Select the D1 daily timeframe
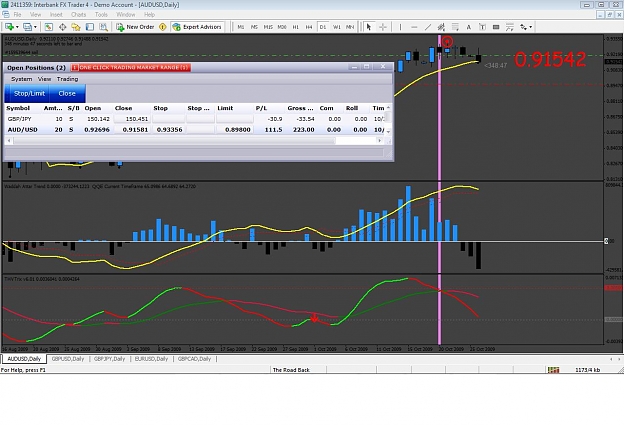 click(323, 27)
